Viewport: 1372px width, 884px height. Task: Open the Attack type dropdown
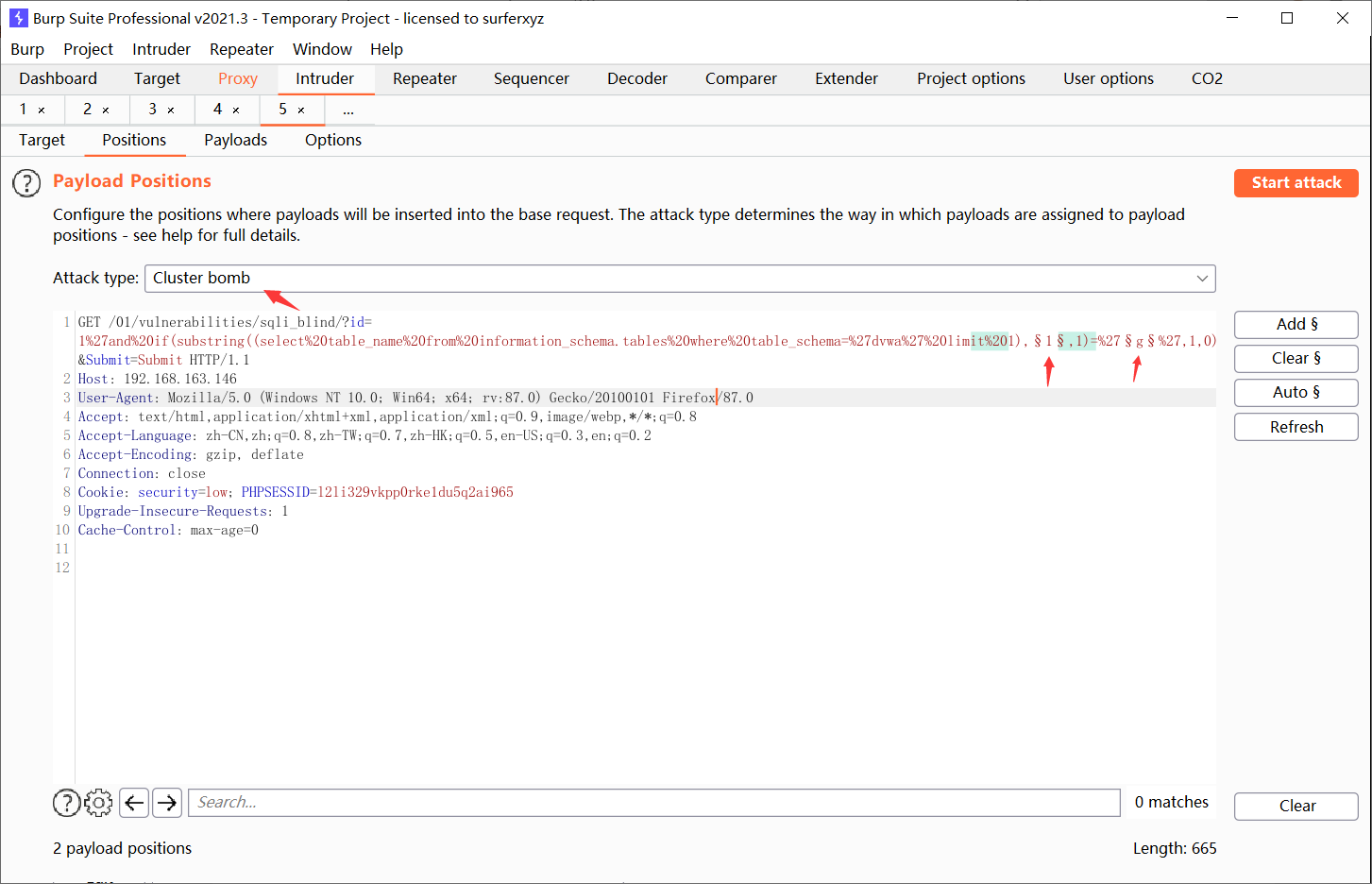coord(680,279)
